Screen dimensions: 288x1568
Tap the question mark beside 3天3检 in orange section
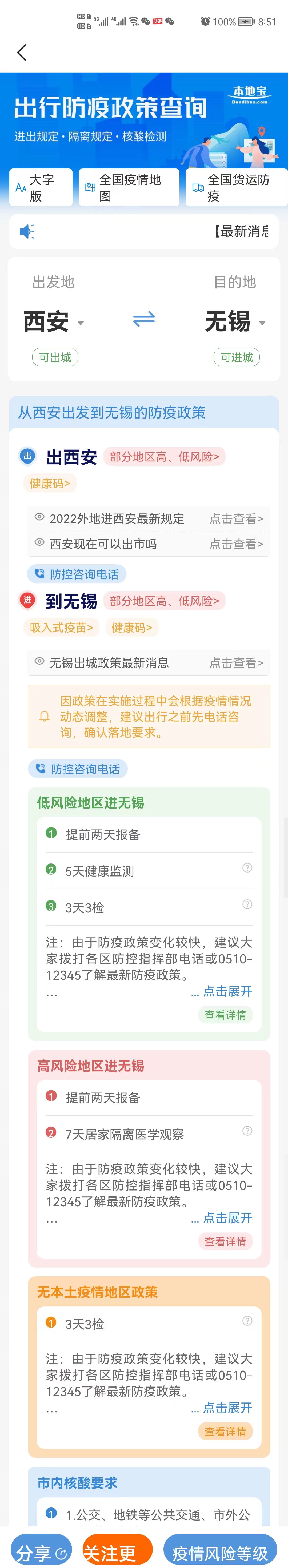247,1321
